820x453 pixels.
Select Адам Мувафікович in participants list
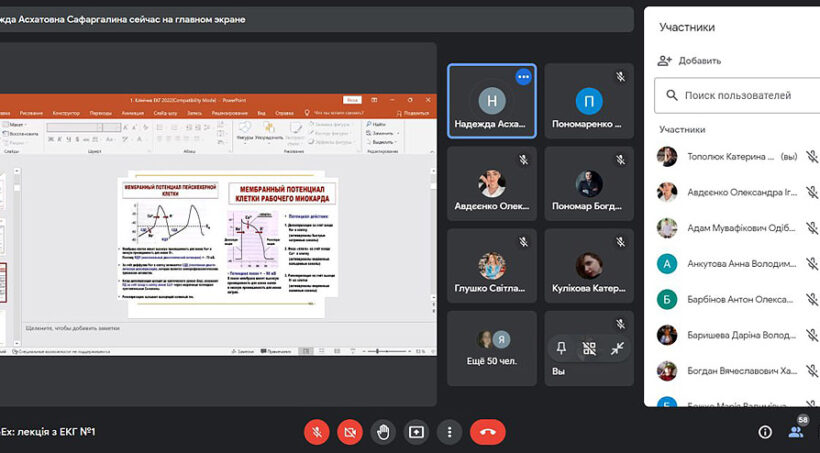coord(737,228)
